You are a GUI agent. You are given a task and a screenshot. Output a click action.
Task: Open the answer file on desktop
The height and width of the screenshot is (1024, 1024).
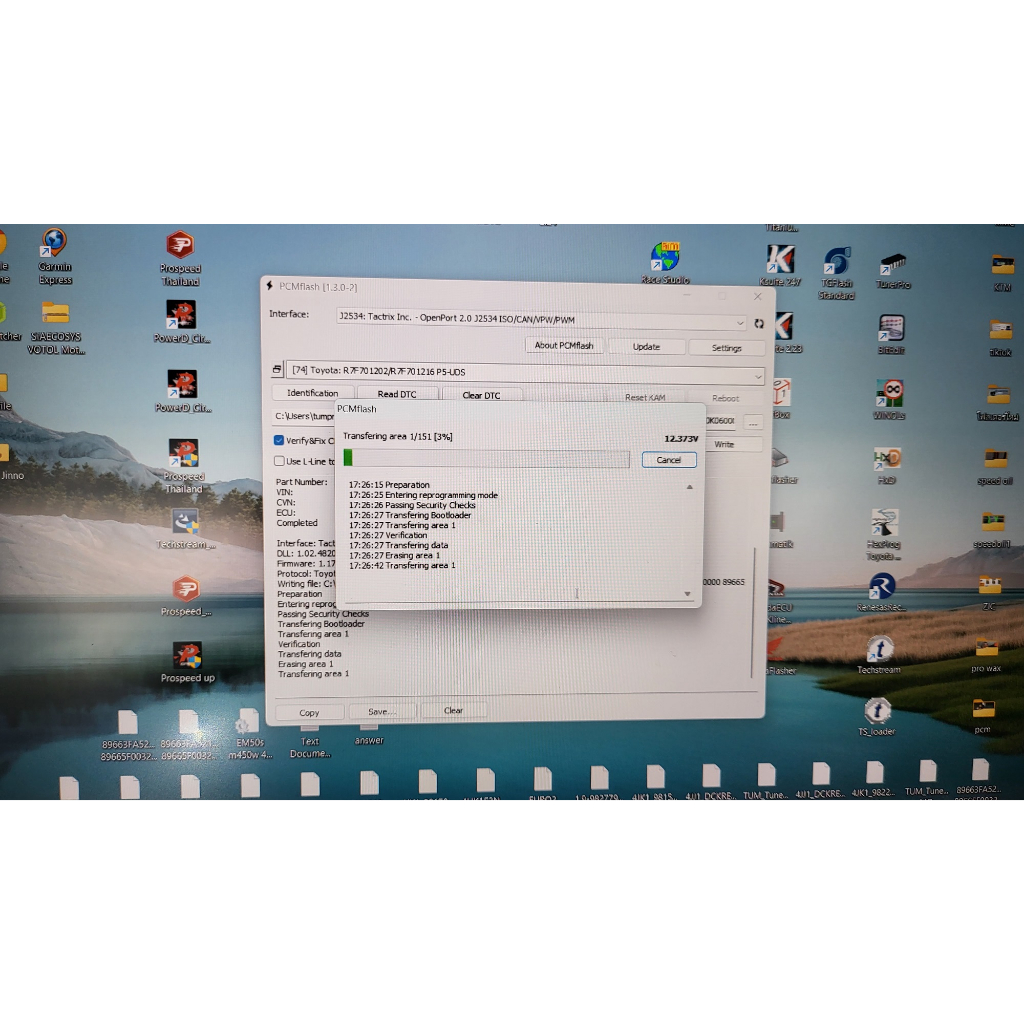369,733
